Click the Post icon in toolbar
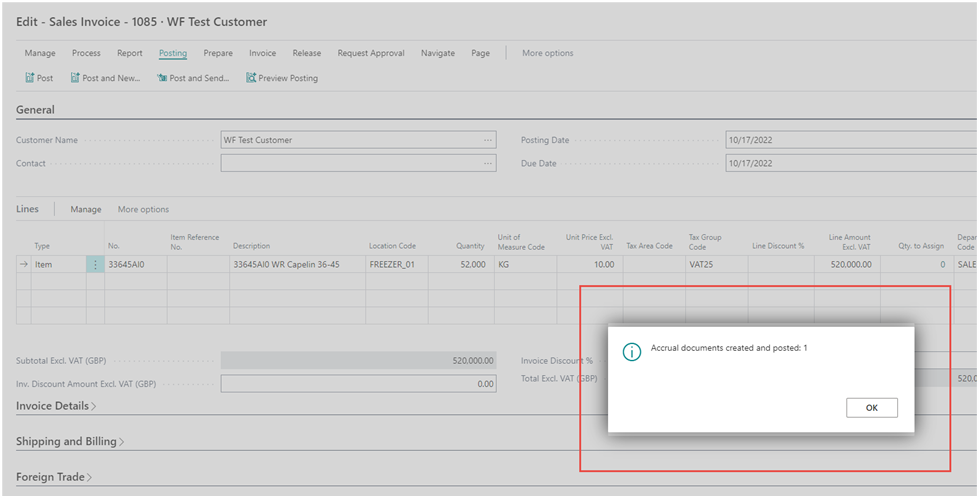979x498 pixels. coord(29,78)
